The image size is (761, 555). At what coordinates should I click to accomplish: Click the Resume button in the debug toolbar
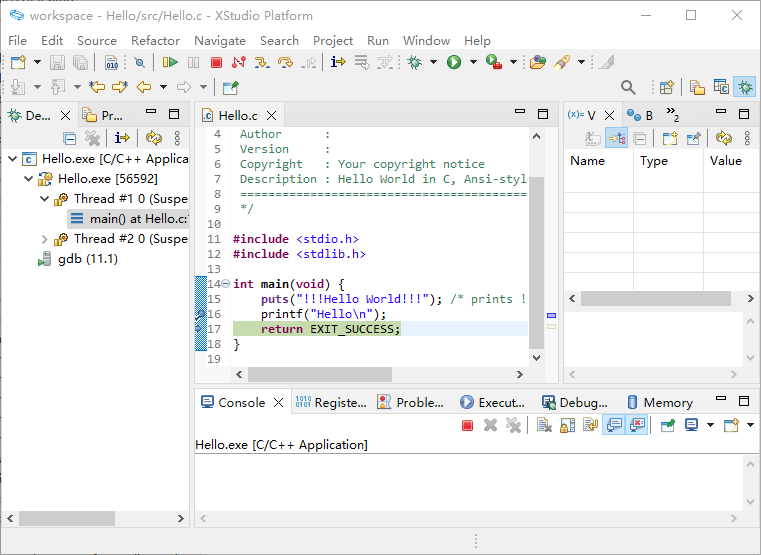(x=170, y=62)
